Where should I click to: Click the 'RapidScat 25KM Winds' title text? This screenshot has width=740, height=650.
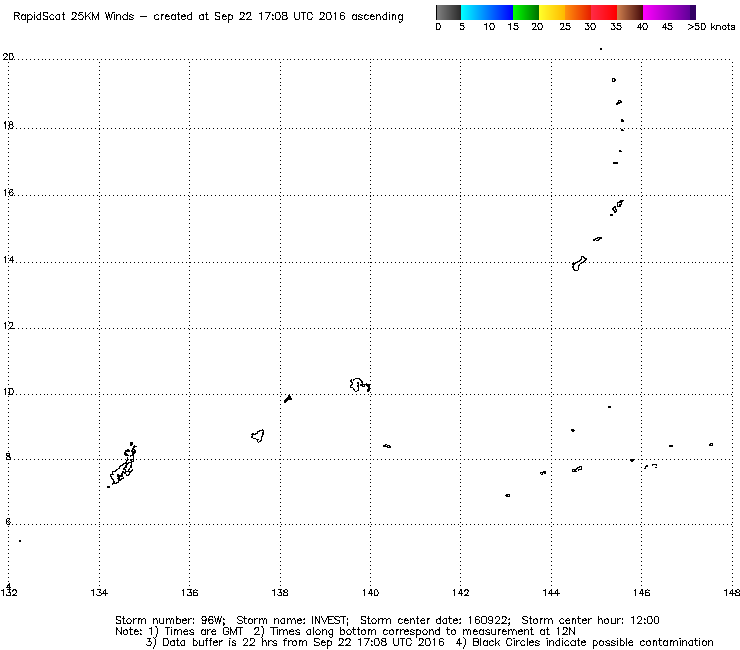pos(74,17)
